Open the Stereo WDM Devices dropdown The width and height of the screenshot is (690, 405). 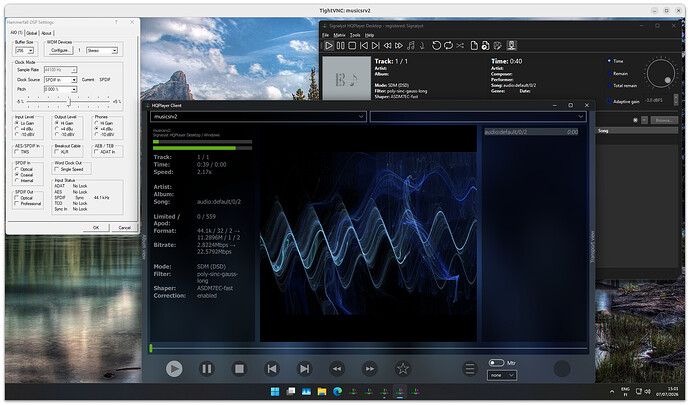(x=102, y=51)
